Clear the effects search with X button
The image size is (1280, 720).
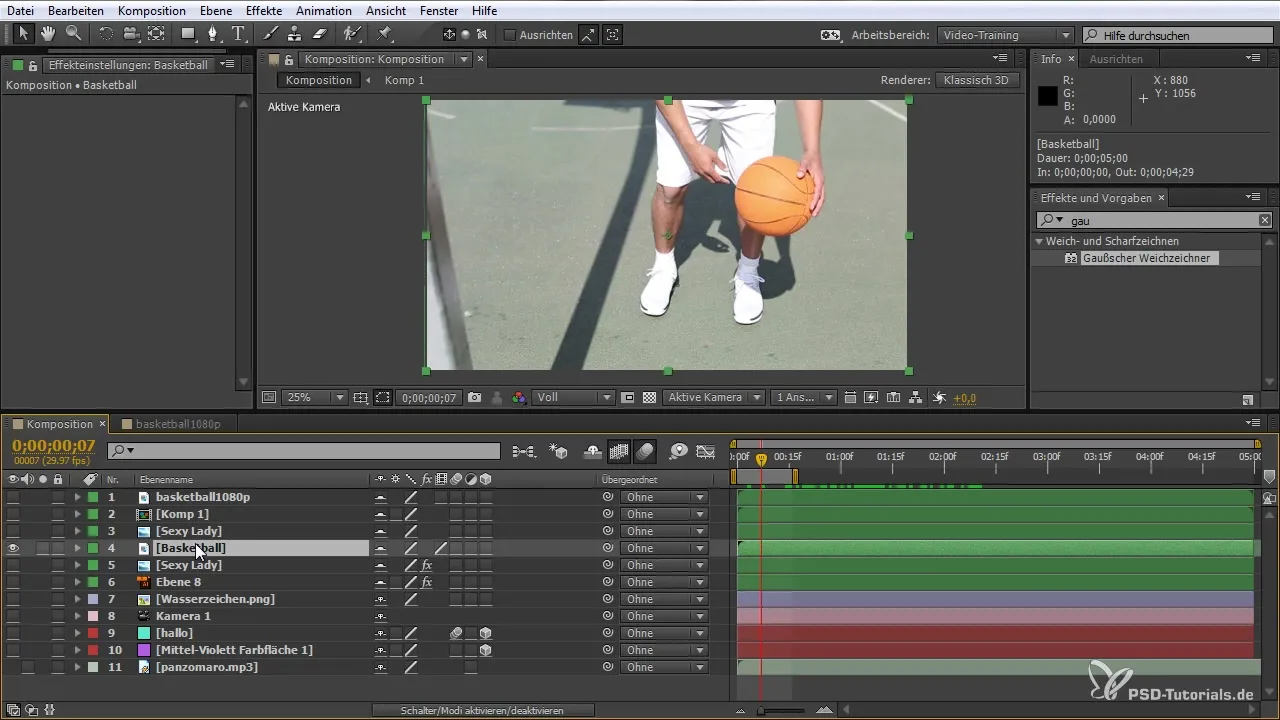1264,220
